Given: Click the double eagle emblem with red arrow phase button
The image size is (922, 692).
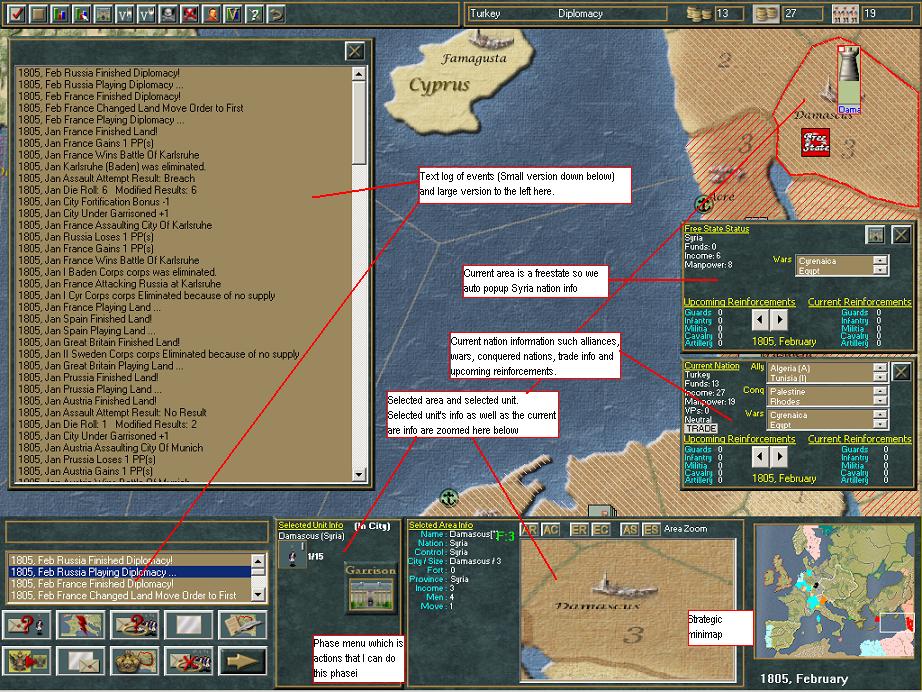Looking at the screenshot, I should [26, 661].
